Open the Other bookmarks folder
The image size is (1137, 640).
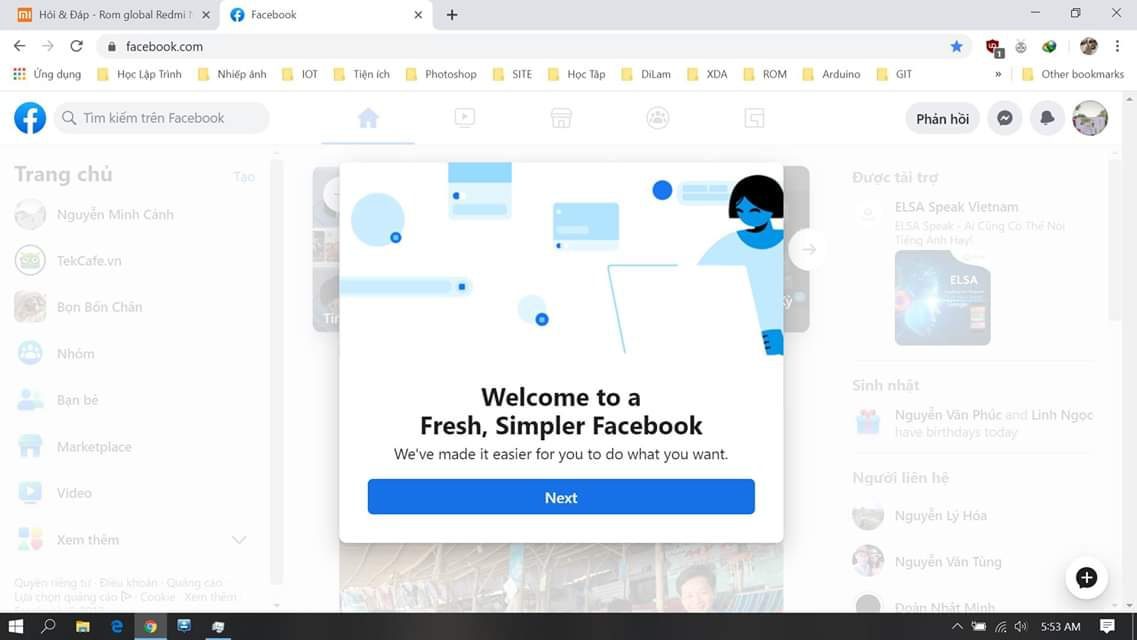coord(1072,74)
